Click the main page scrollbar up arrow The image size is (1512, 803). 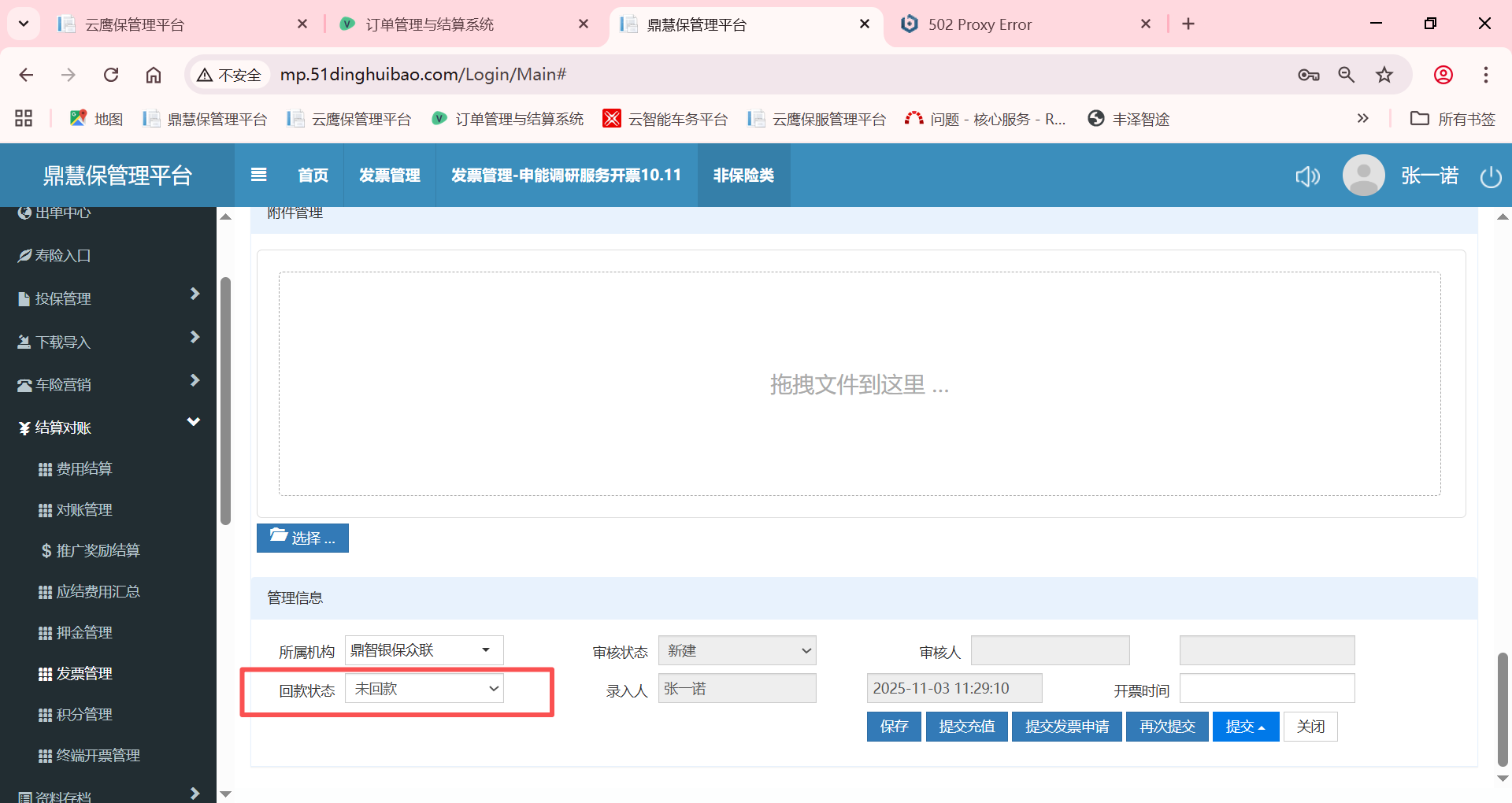[1503, 216]
